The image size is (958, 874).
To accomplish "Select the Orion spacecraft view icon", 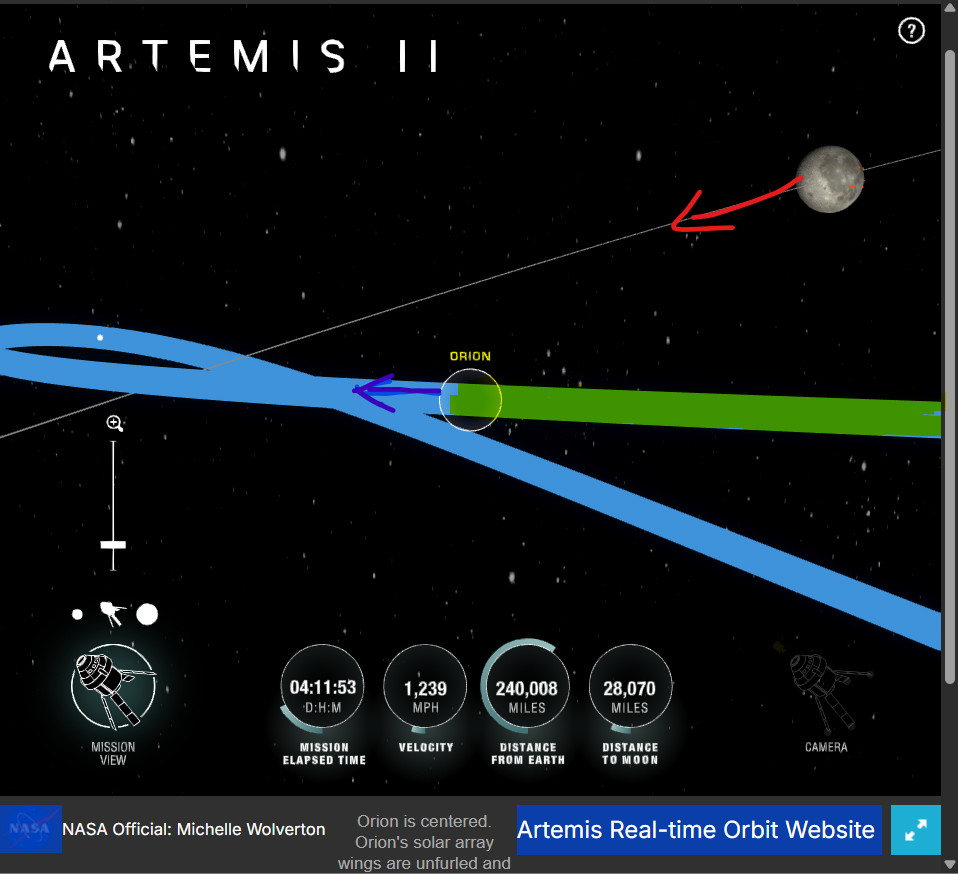I will (112, 614).
